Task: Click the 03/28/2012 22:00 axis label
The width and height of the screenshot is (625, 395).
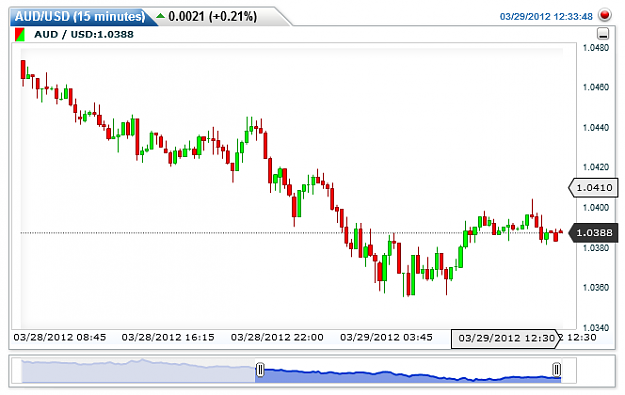Action: coord(277,338)
